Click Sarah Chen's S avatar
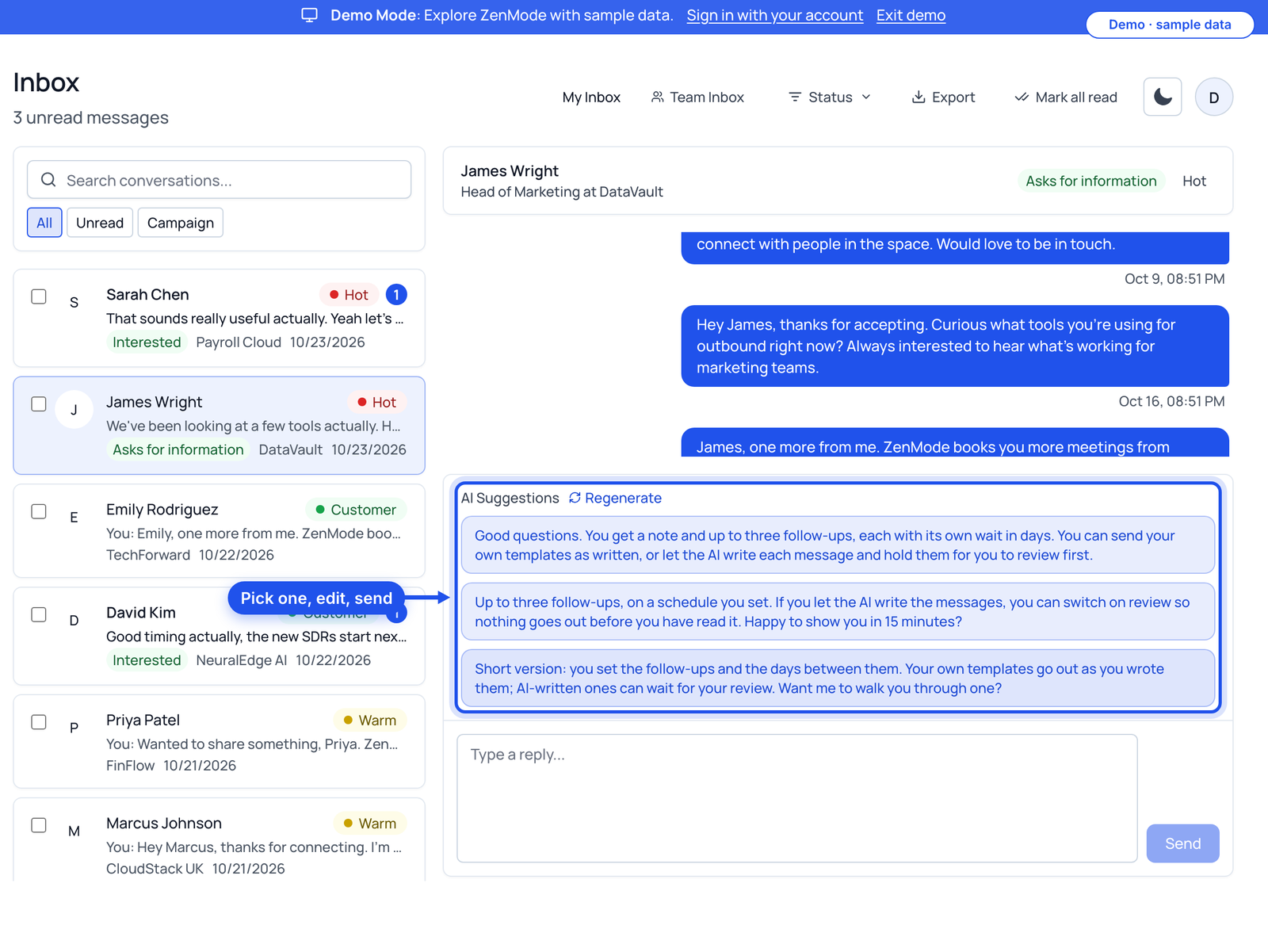The width and height of the screenshot is (1268, 952). (74, 302)
